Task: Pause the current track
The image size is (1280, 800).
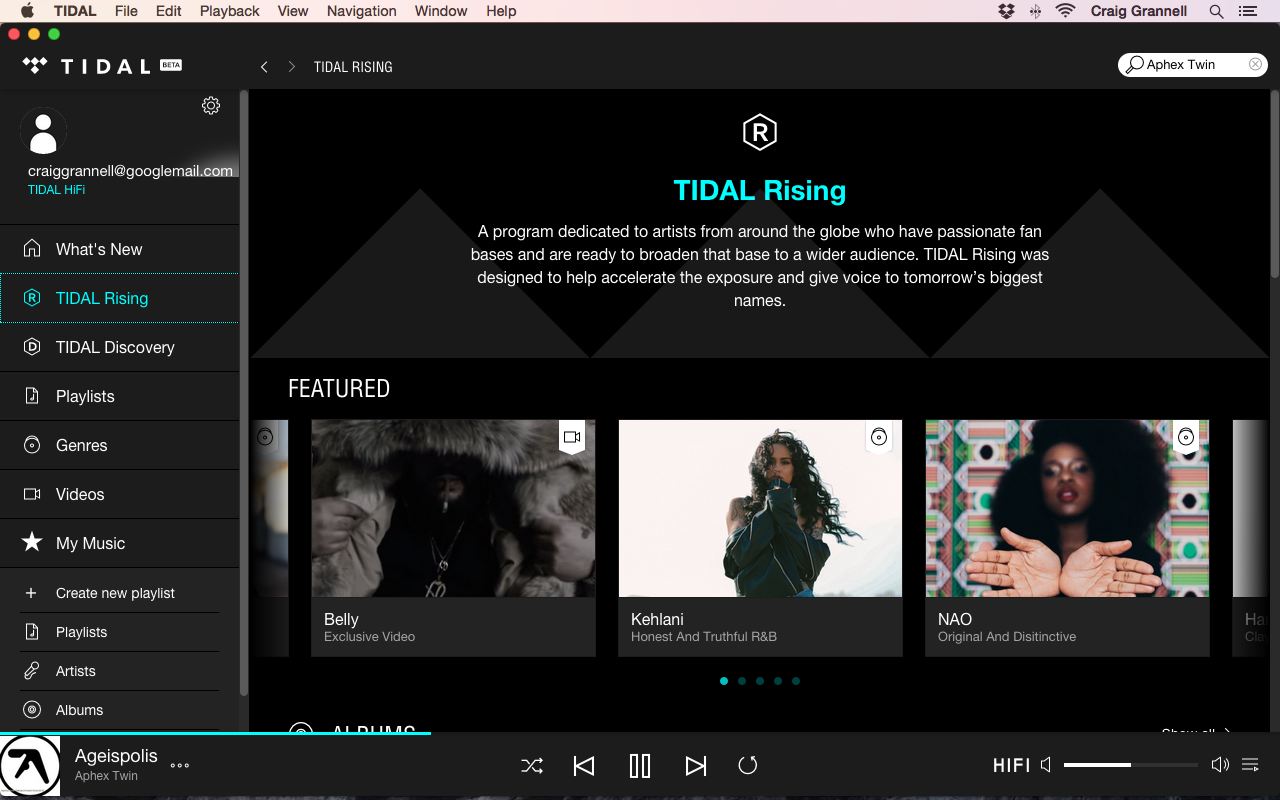Action: pyautogui.click(x=640, y=766)
